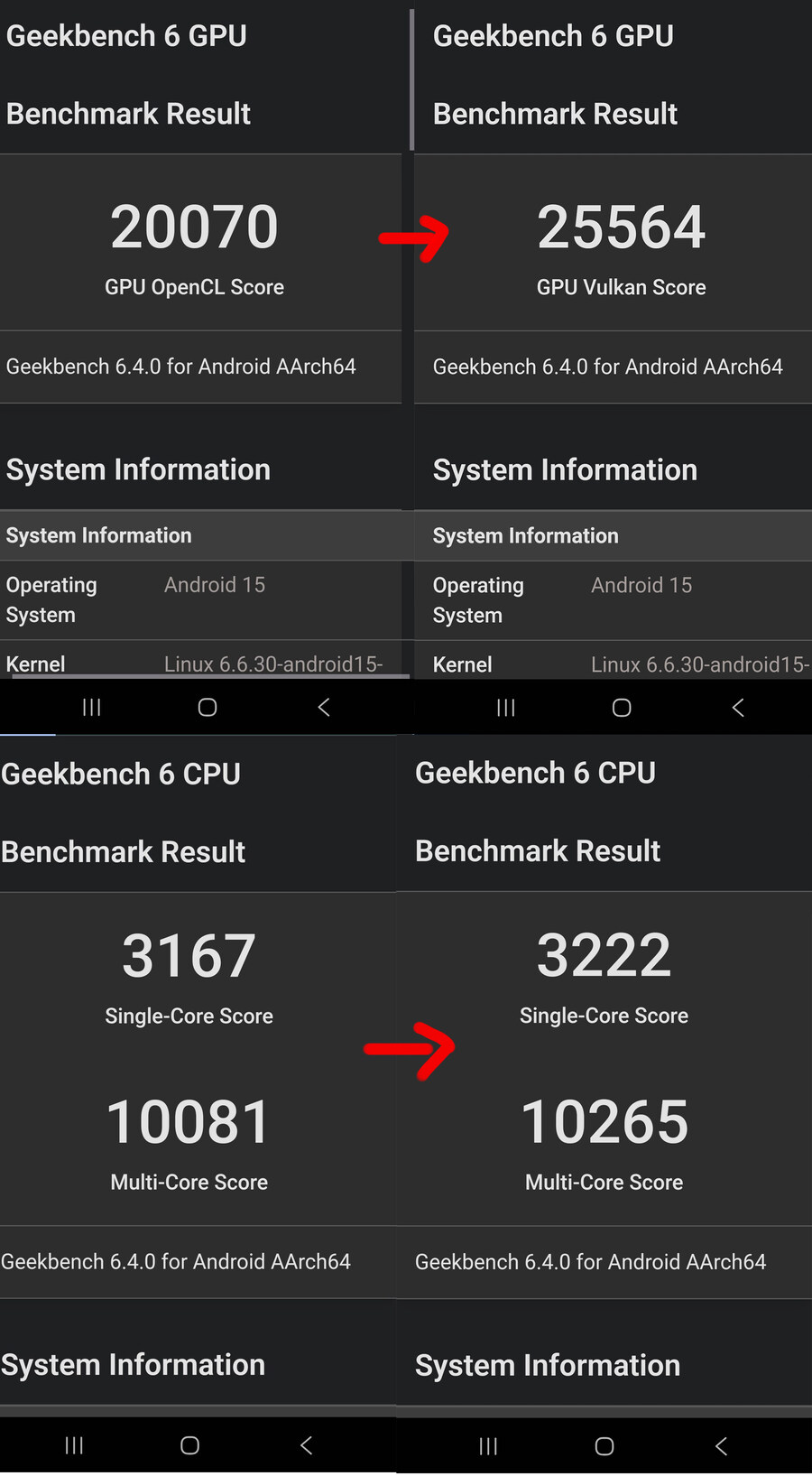
Task: Click Android 15 in the OpenCL result
Action: [x=215, y=585]
